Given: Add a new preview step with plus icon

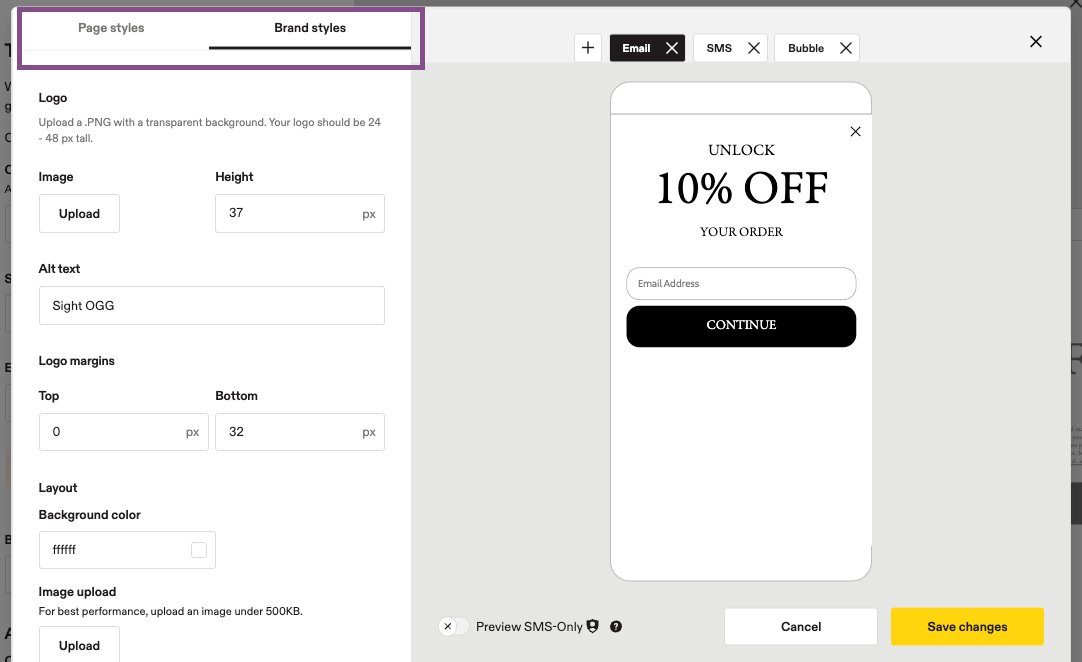Looking at the screenshot, I should click(x=587, y=48).
